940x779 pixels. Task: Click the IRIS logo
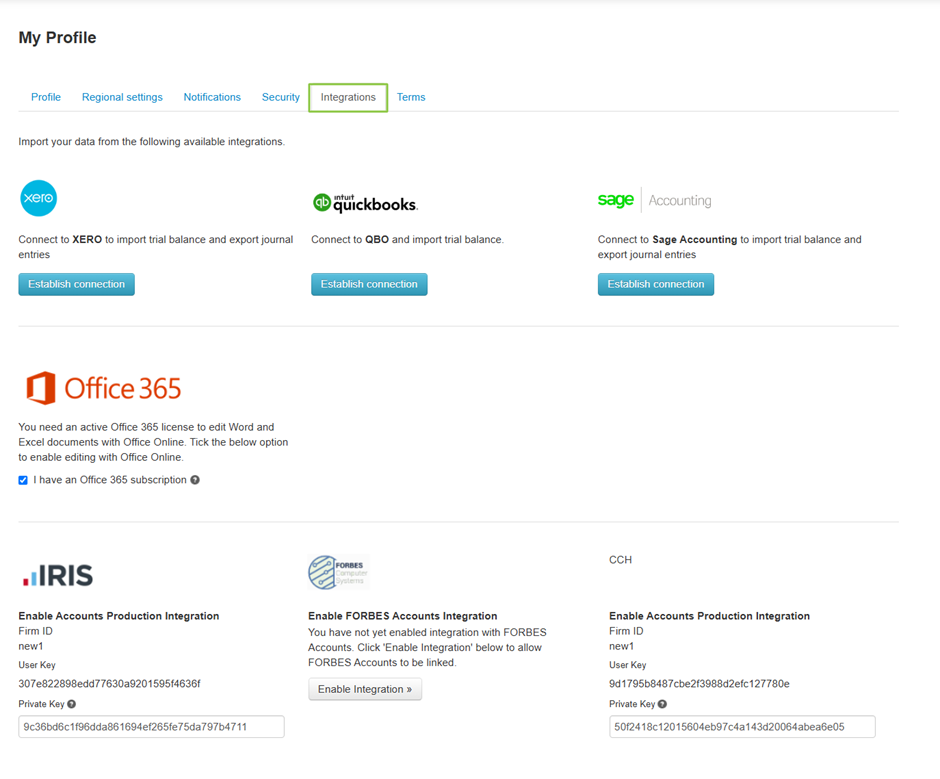click(57, 575)
